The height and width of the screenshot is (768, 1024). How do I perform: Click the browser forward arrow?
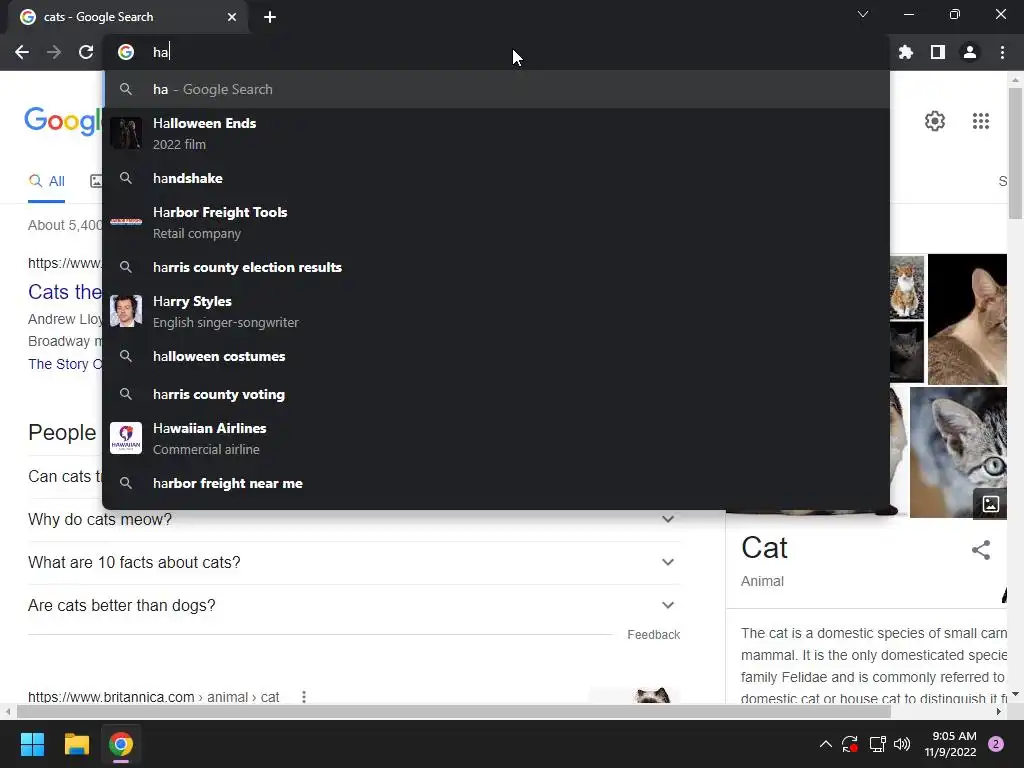pos(54,52)
